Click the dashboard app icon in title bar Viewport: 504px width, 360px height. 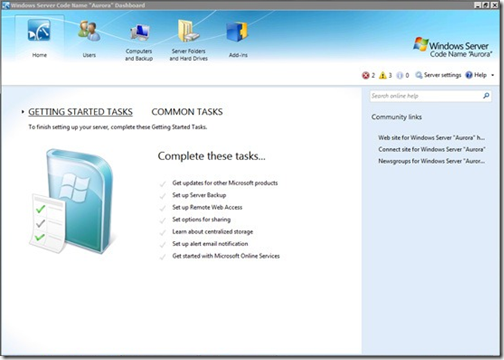(x=5, y=5)
